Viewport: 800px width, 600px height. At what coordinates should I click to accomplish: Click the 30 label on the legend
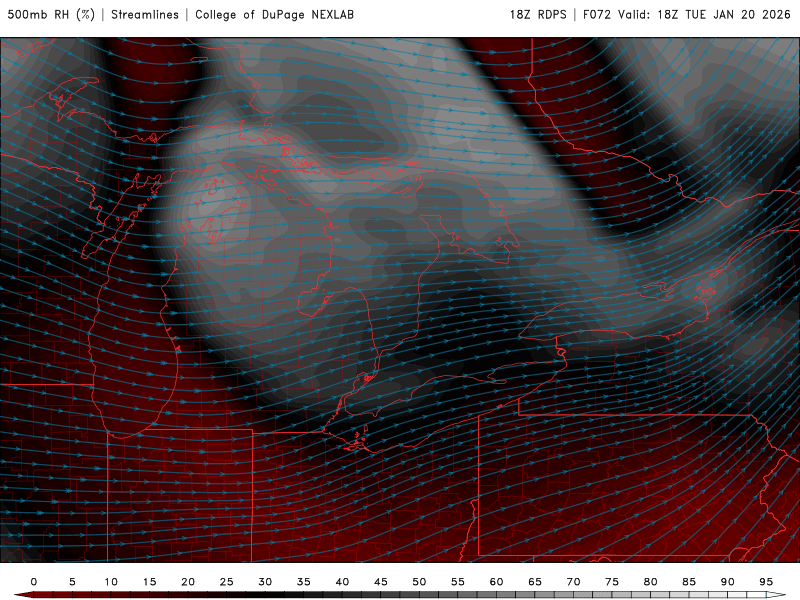(265, 582)
